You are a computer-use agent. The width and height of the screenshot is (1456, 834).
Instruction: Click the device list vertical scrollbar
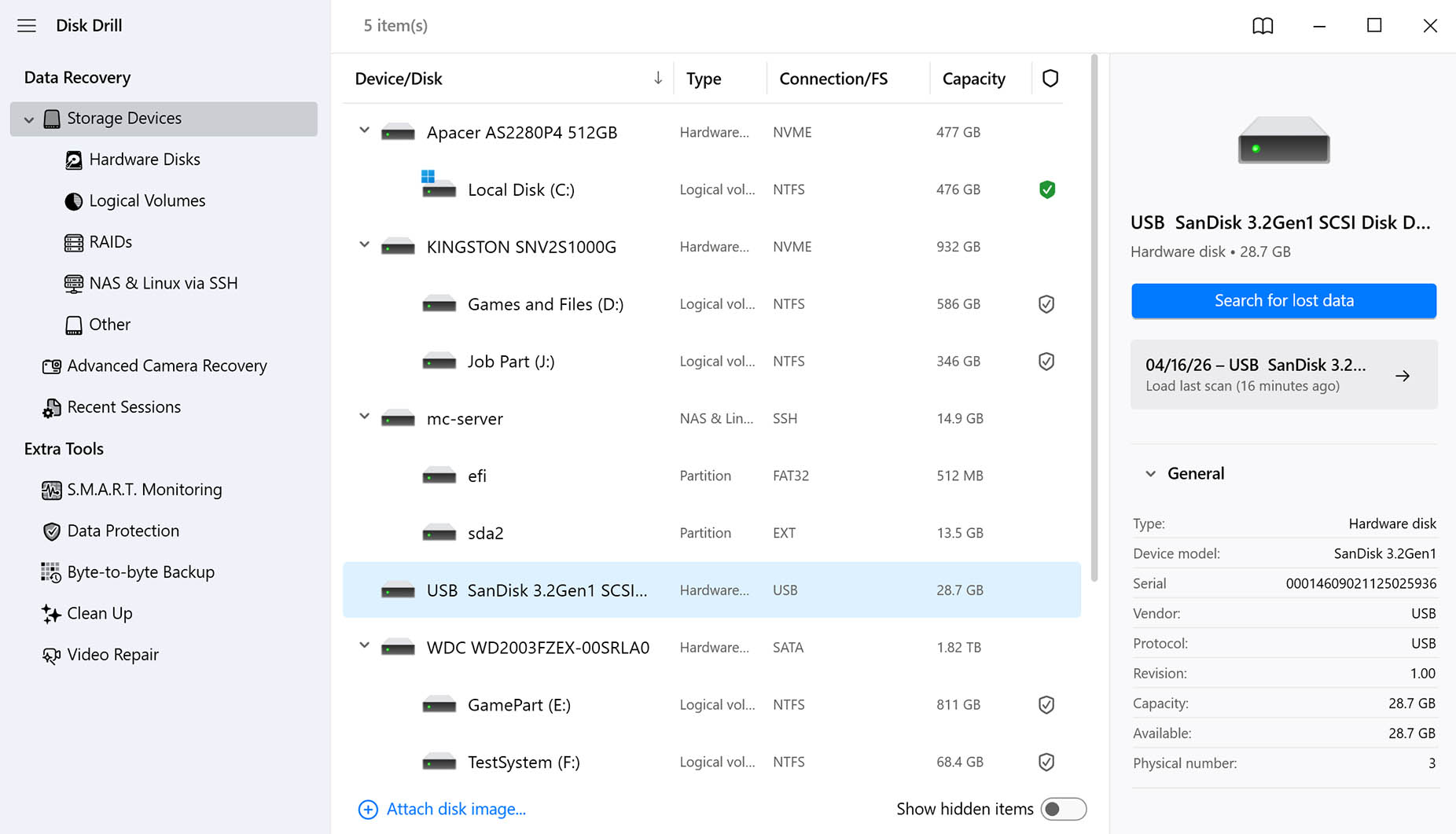[x=1094, y=318]
